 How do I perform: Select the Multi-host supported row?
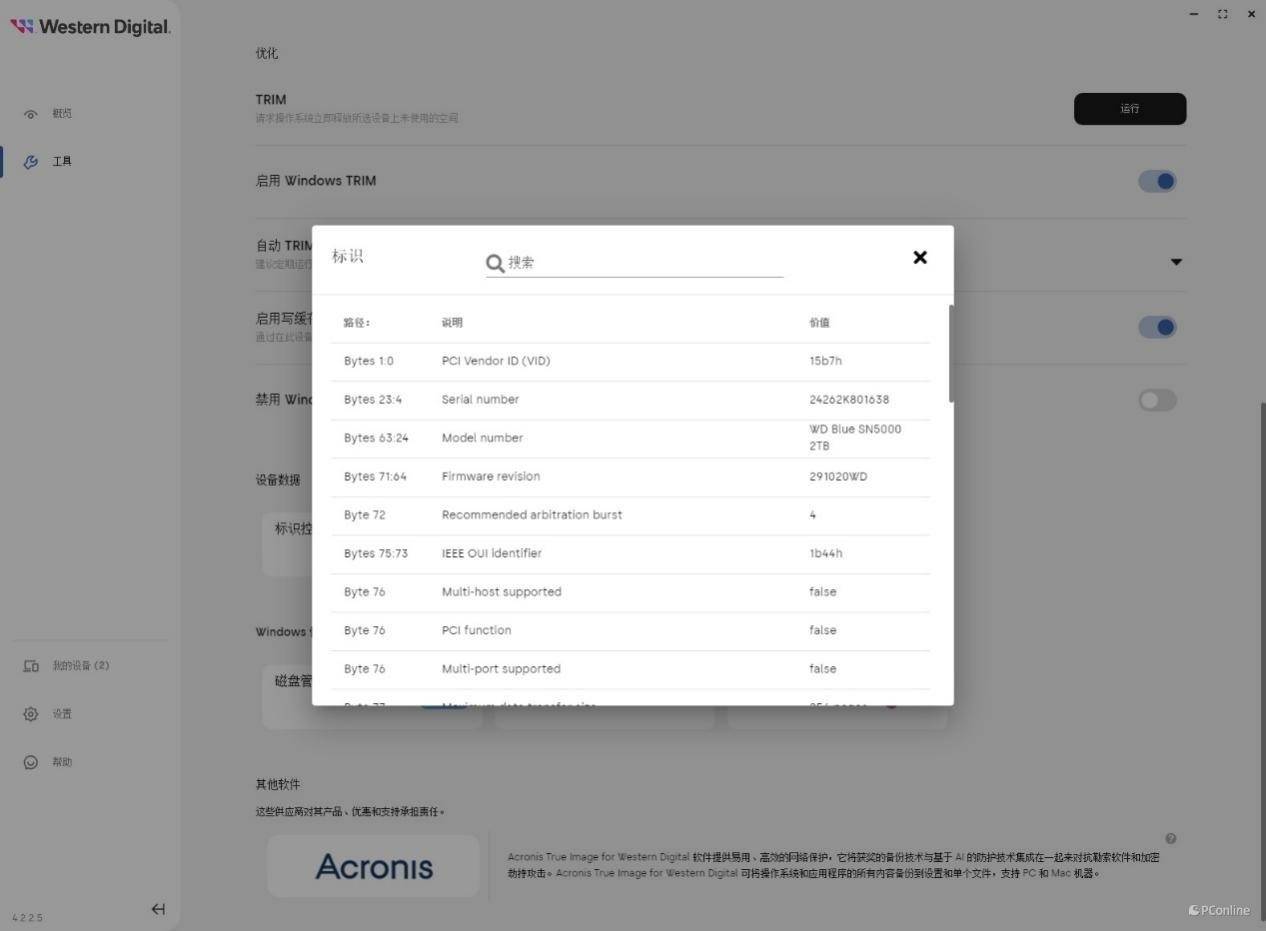pyautogui.click(x=630, y=593)
